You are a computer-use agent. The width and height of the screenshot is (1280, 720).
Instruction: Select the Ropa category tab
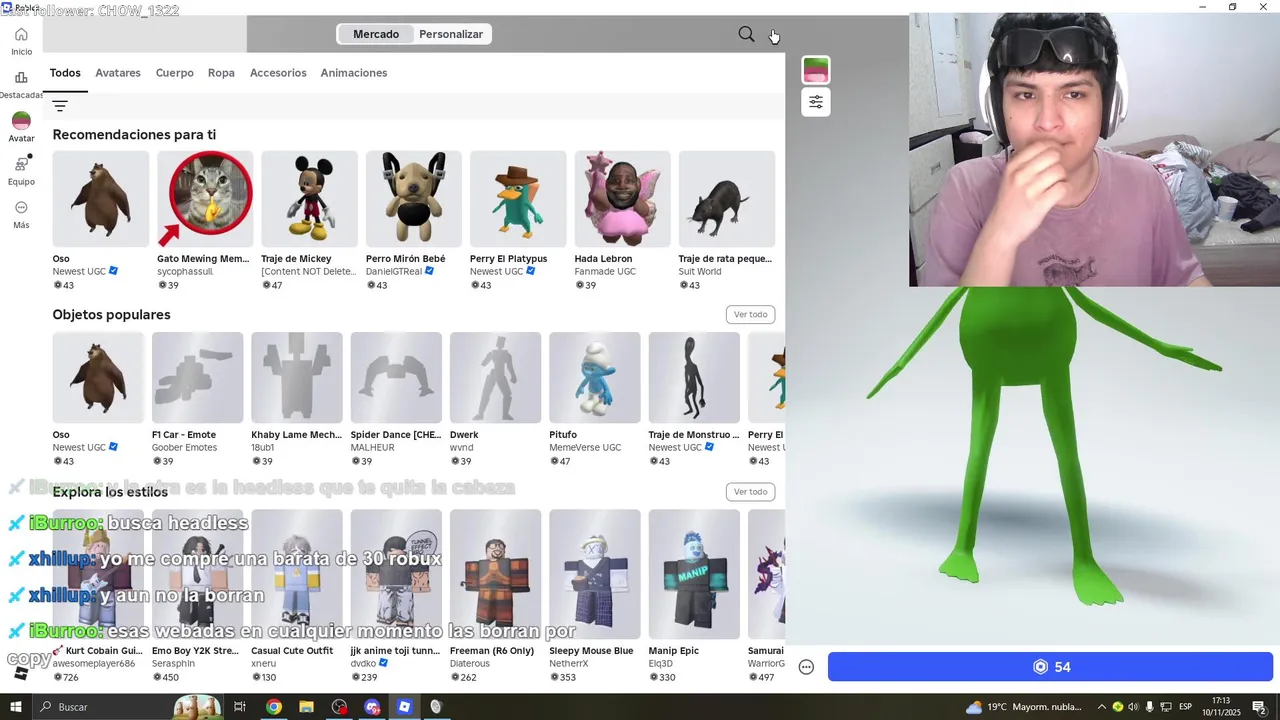pyautogui.click(x=221, y=73)
